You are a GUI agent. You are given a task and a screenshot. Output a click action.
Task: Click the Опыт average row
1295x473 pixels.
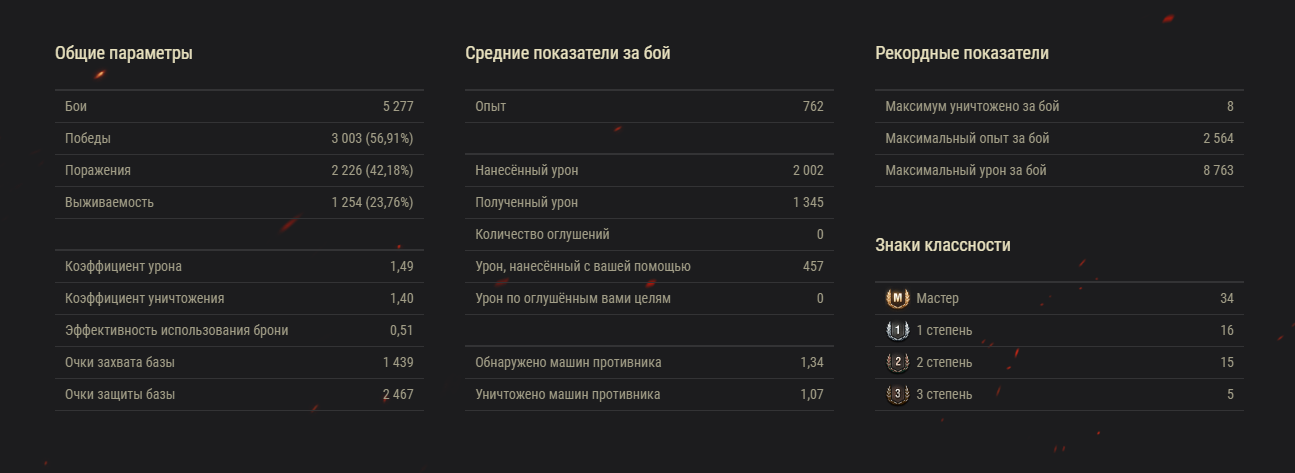click(649, 106)
